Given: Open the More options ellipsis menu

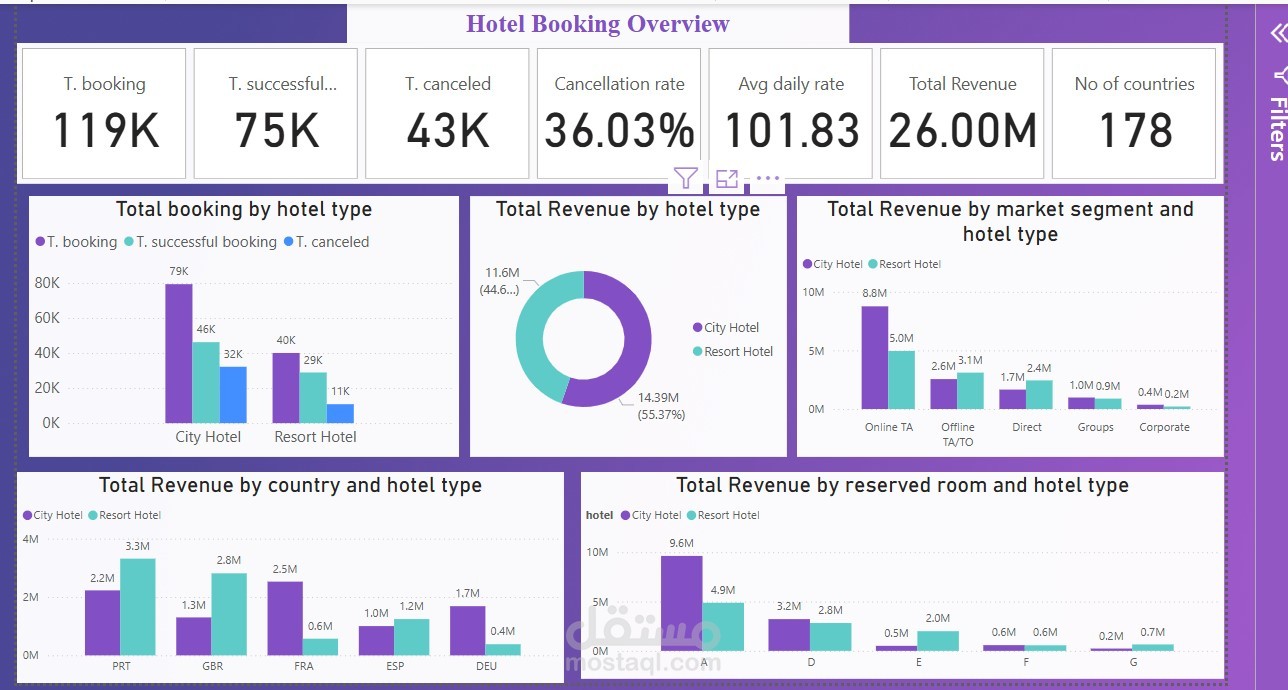Looking at the screenshot, I should point(767,178).
